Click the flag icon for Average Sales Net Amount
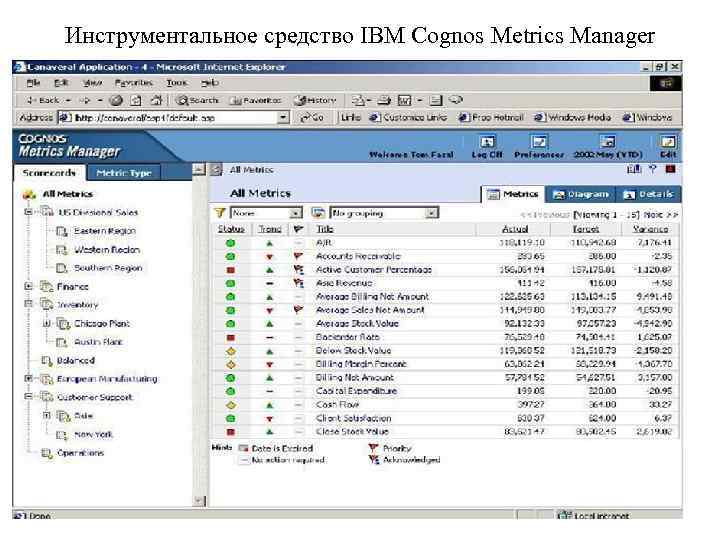This screenshot has width=720, height=540. click(298, 310)
